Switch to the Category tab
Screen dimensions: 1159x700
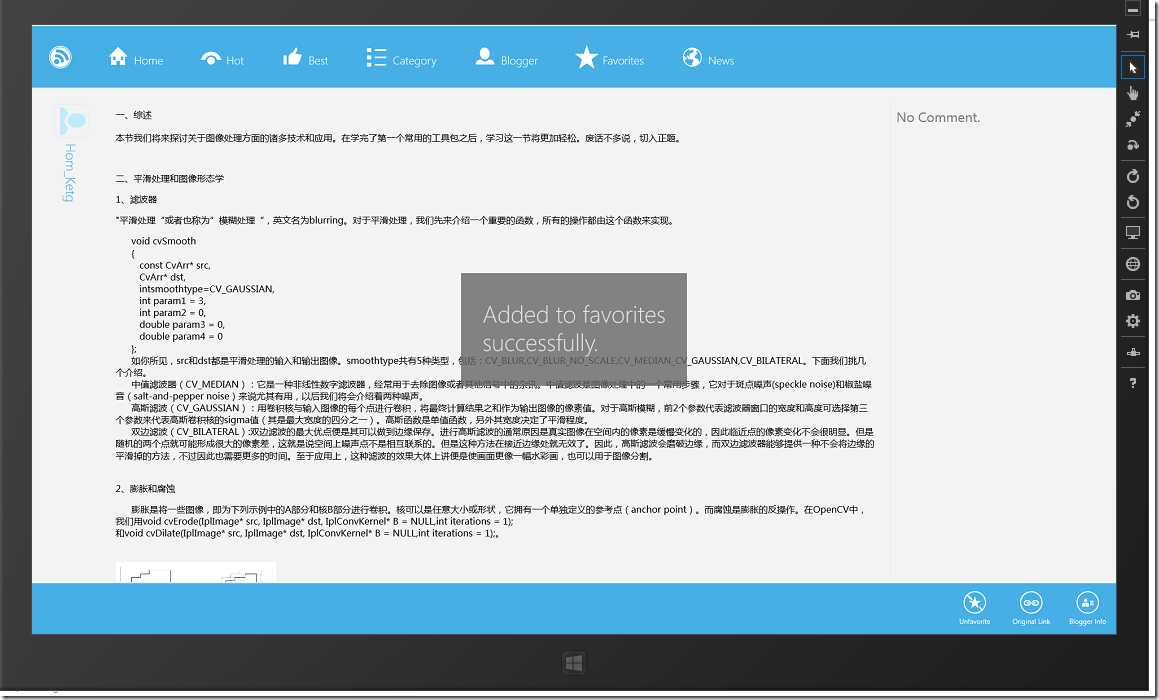pos(401,58)
